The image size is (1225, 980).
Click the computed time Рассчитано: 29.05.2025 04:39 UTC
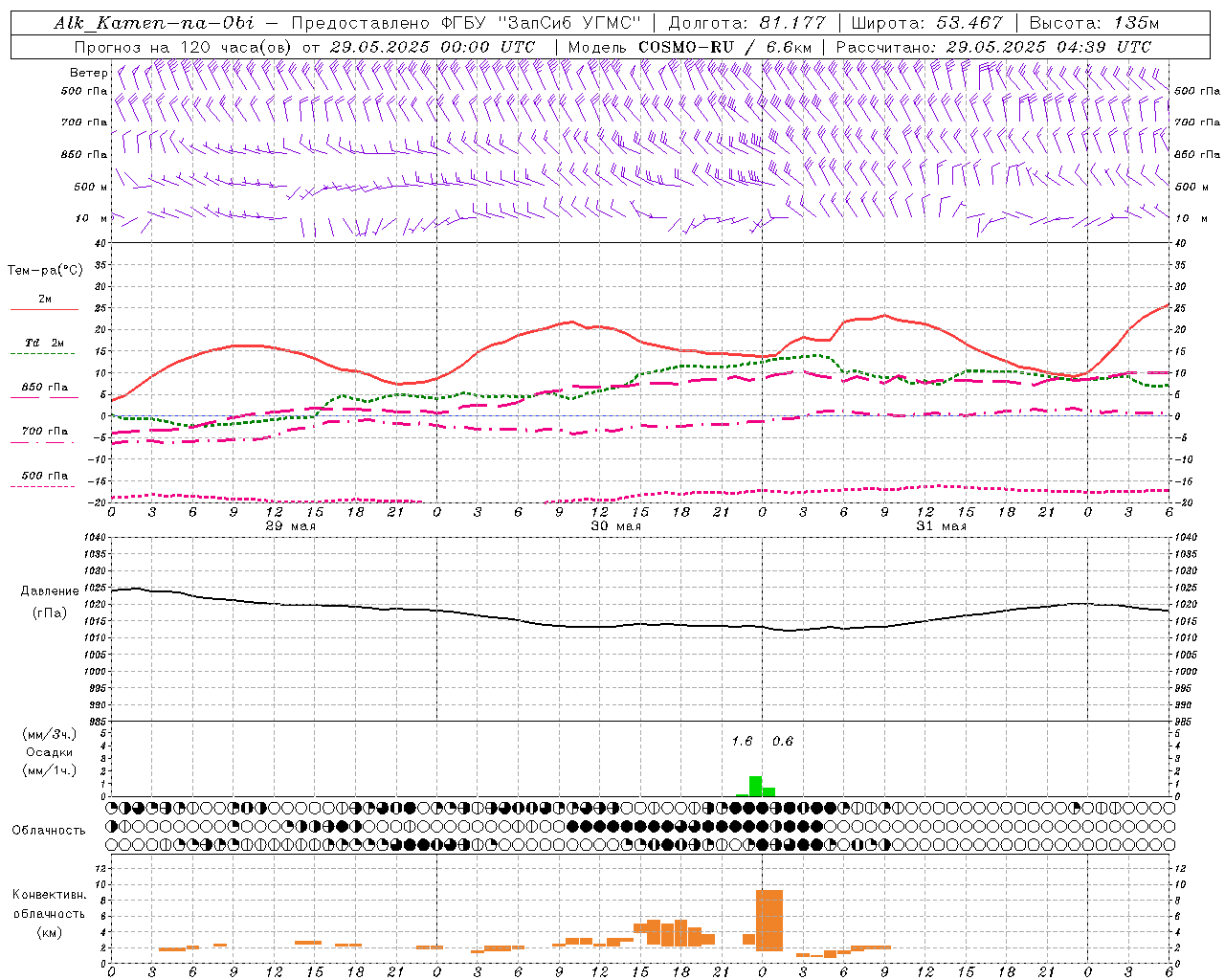[993, 47]
